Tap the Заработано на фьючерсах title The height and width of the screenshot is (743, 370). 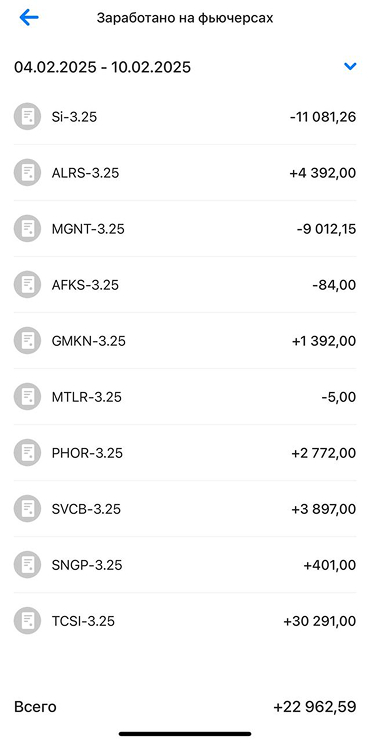click(185, 18)
